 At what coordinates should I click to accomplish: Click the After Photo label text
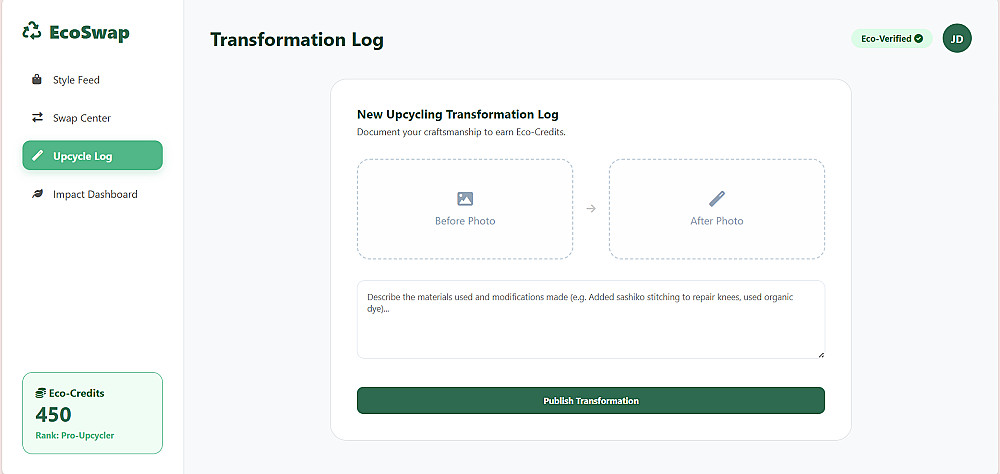[x=717, y=221]
